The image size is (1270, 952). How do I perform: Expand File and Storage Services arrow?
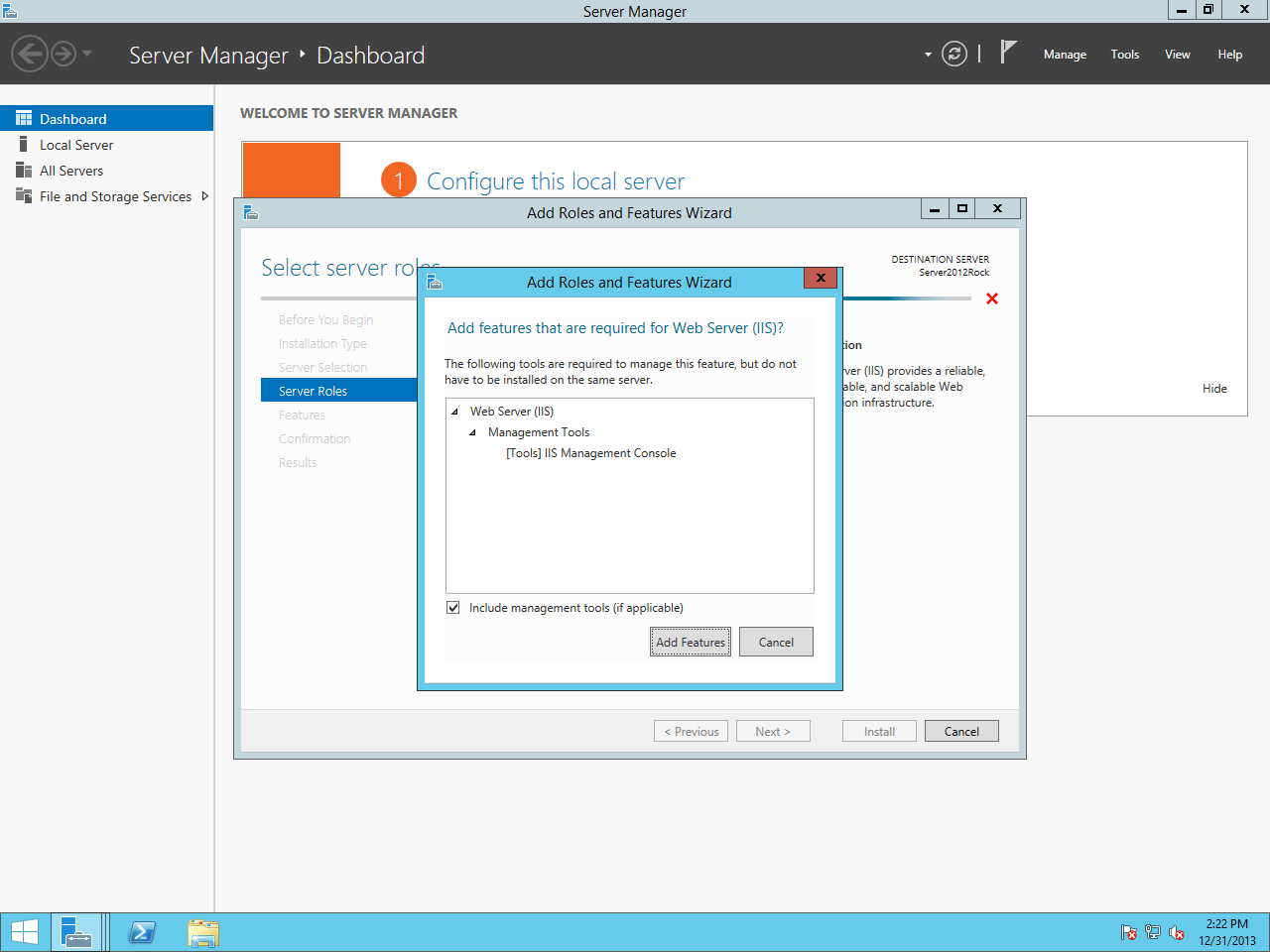(204, 196)
